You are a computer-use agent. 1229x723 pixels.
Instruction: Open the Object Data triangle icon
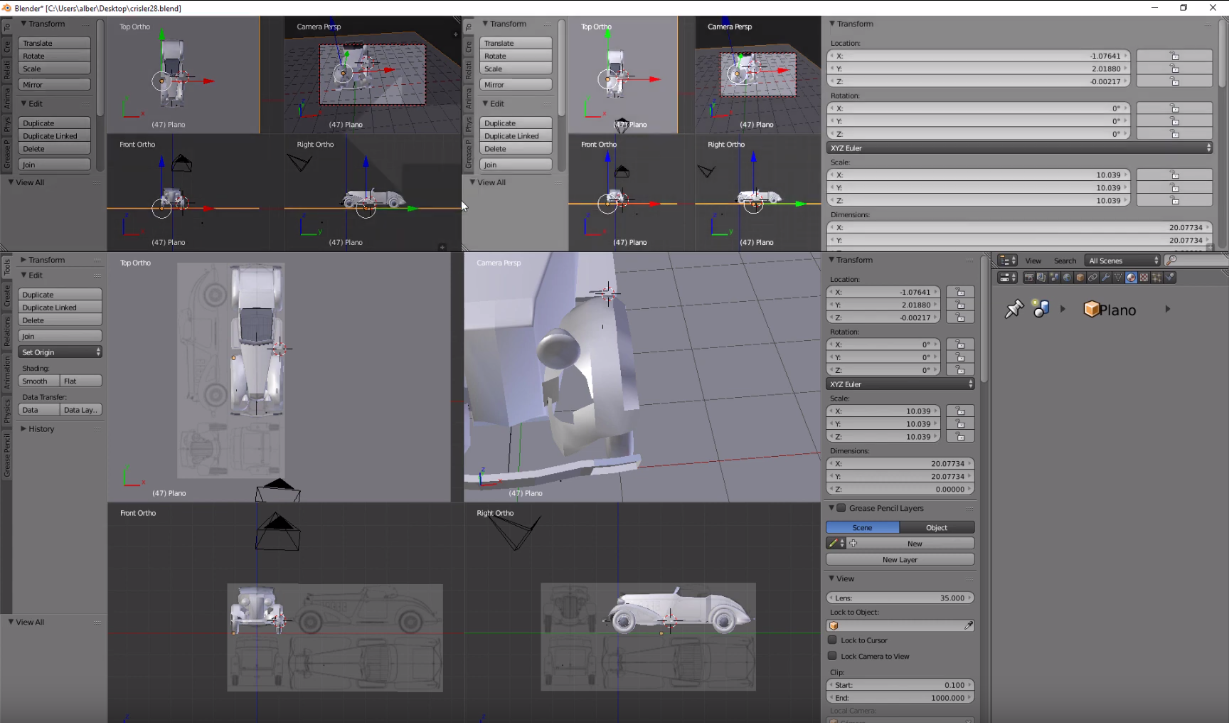point(1118,277)
